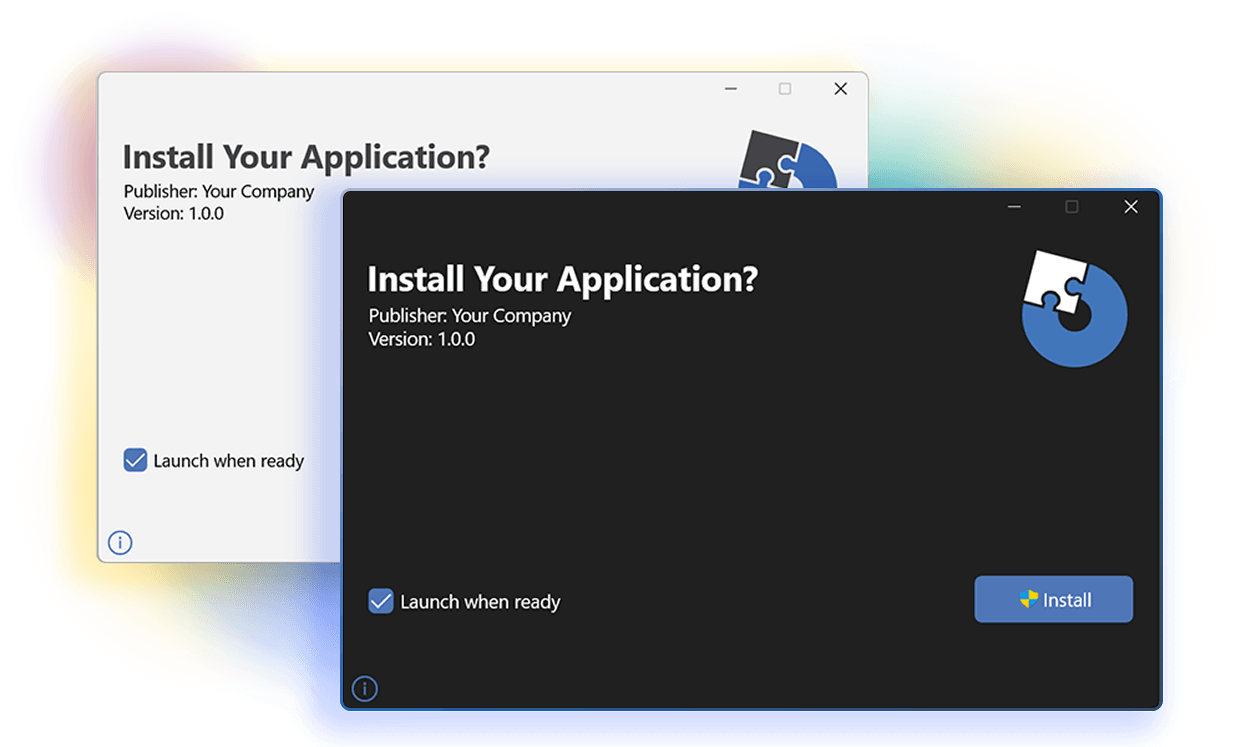This screenshot has width=1246, height=747.
Task: Uncheck Launch when ready in the light window
Action: (134, 460)
